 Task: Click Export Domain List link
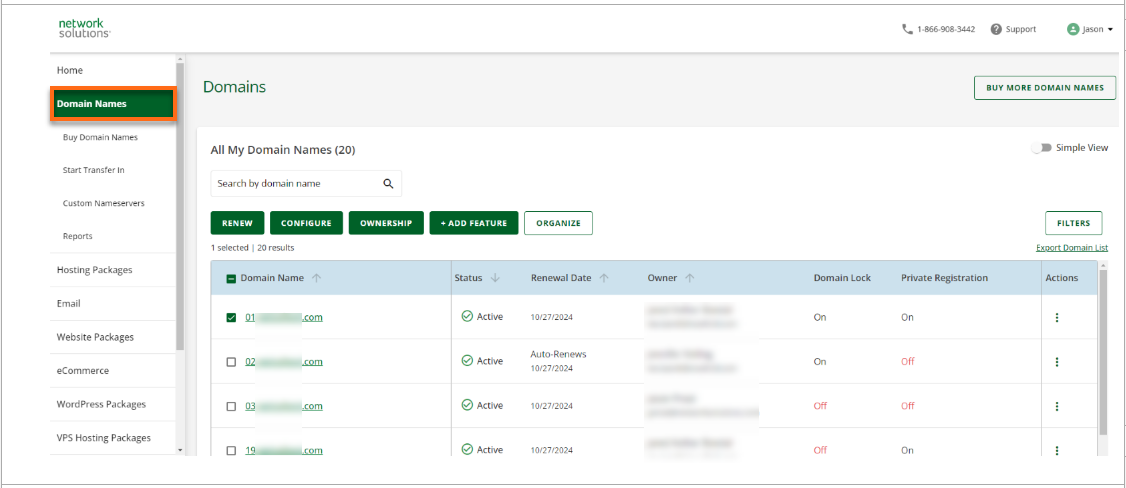pyautogui.click(x=1072, y=248)
